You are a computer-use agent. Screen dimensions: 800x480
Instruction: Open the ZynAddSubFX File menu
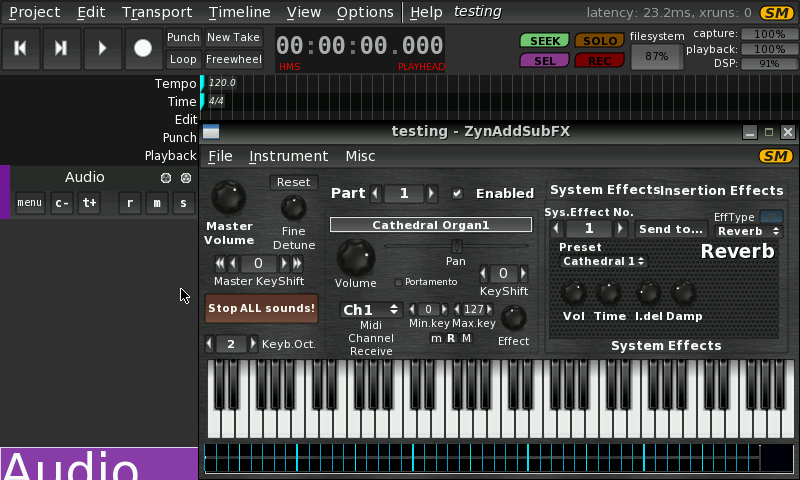coord(220,156)
